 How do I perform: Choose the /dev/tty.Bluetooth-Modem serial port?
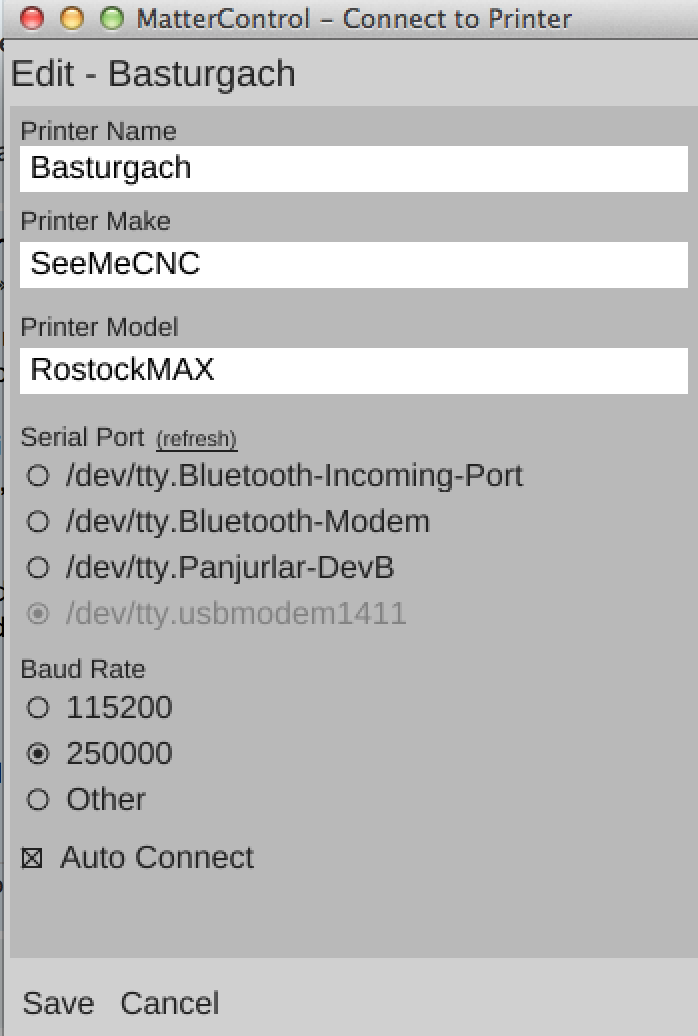click(x=38, y=522)
